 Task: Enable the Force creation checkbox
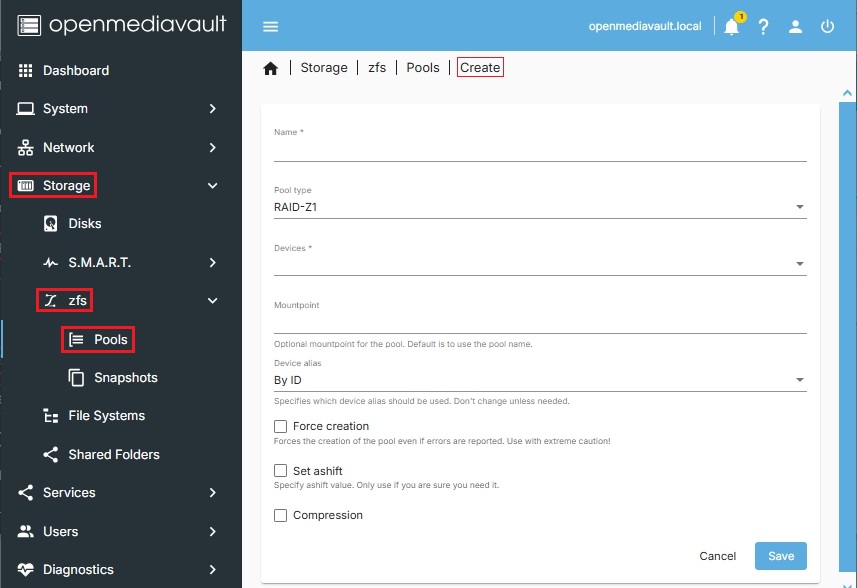(x=281, y=427)
